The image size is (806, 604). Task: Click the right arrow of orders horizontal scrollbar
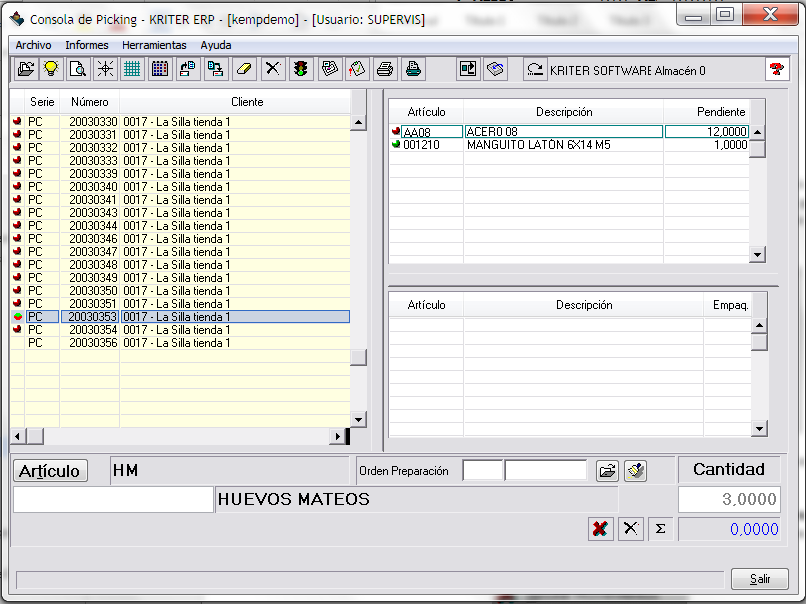(337, 436)
